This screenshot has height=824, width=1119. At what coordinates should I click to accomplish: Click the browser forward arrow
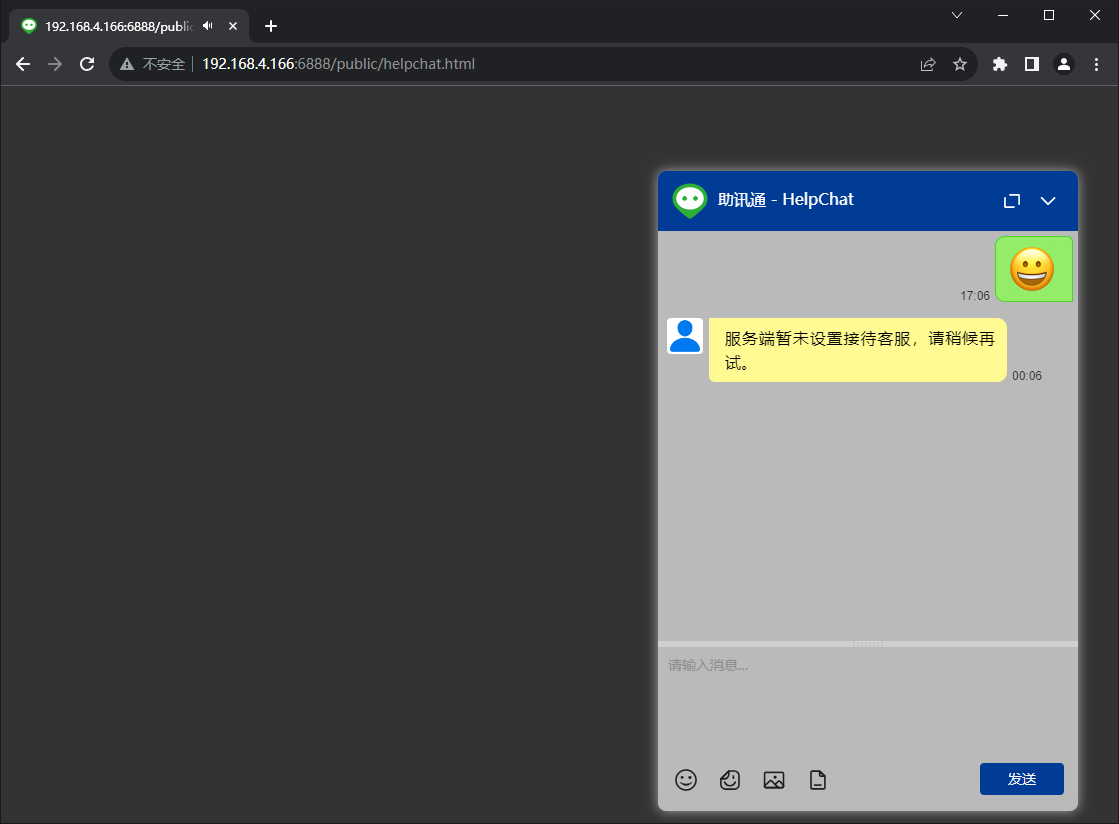[x=55, y=64]
